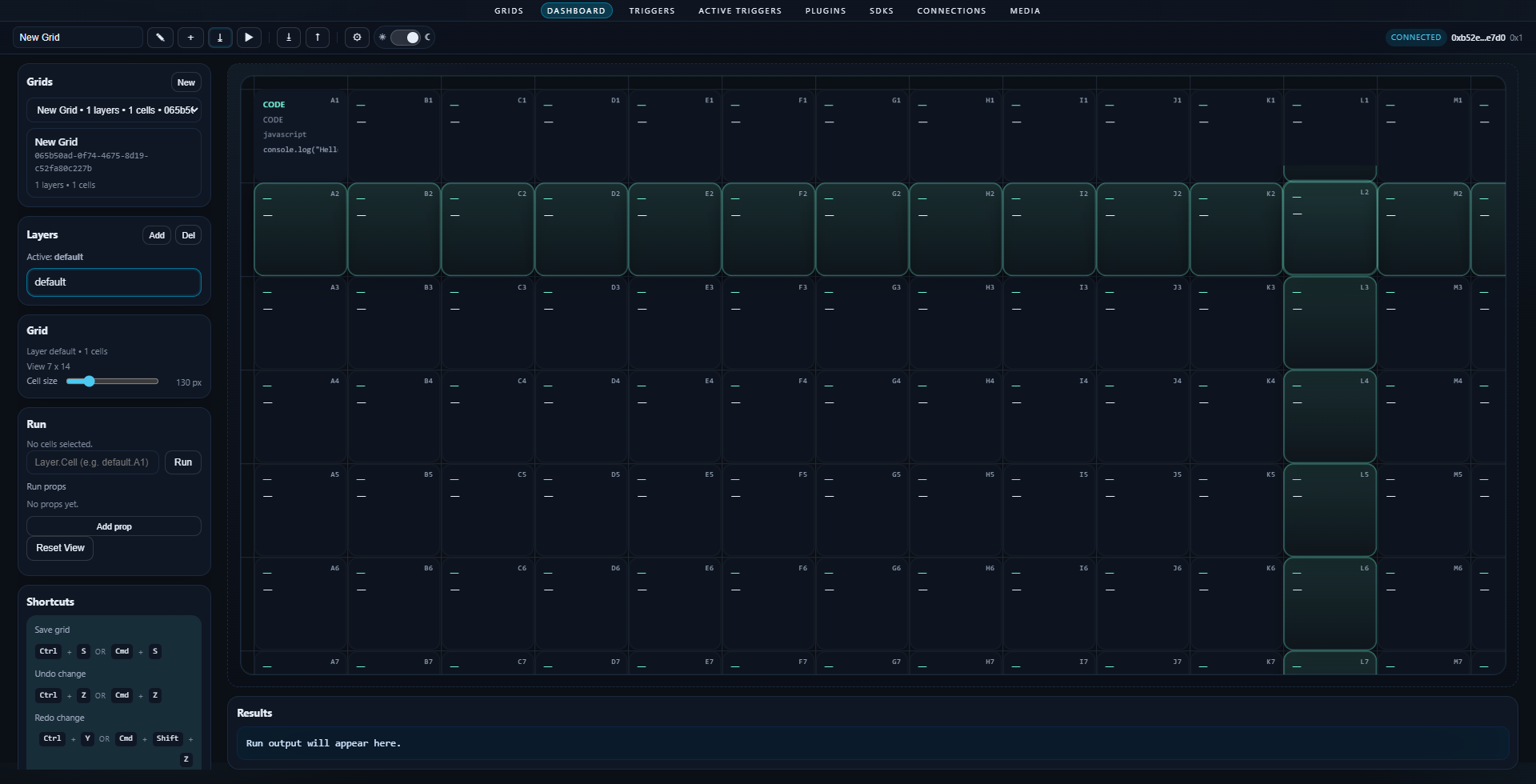Click the Add prop button
The height and width of the screenshot is (784, 1536).
coord(114,526)
